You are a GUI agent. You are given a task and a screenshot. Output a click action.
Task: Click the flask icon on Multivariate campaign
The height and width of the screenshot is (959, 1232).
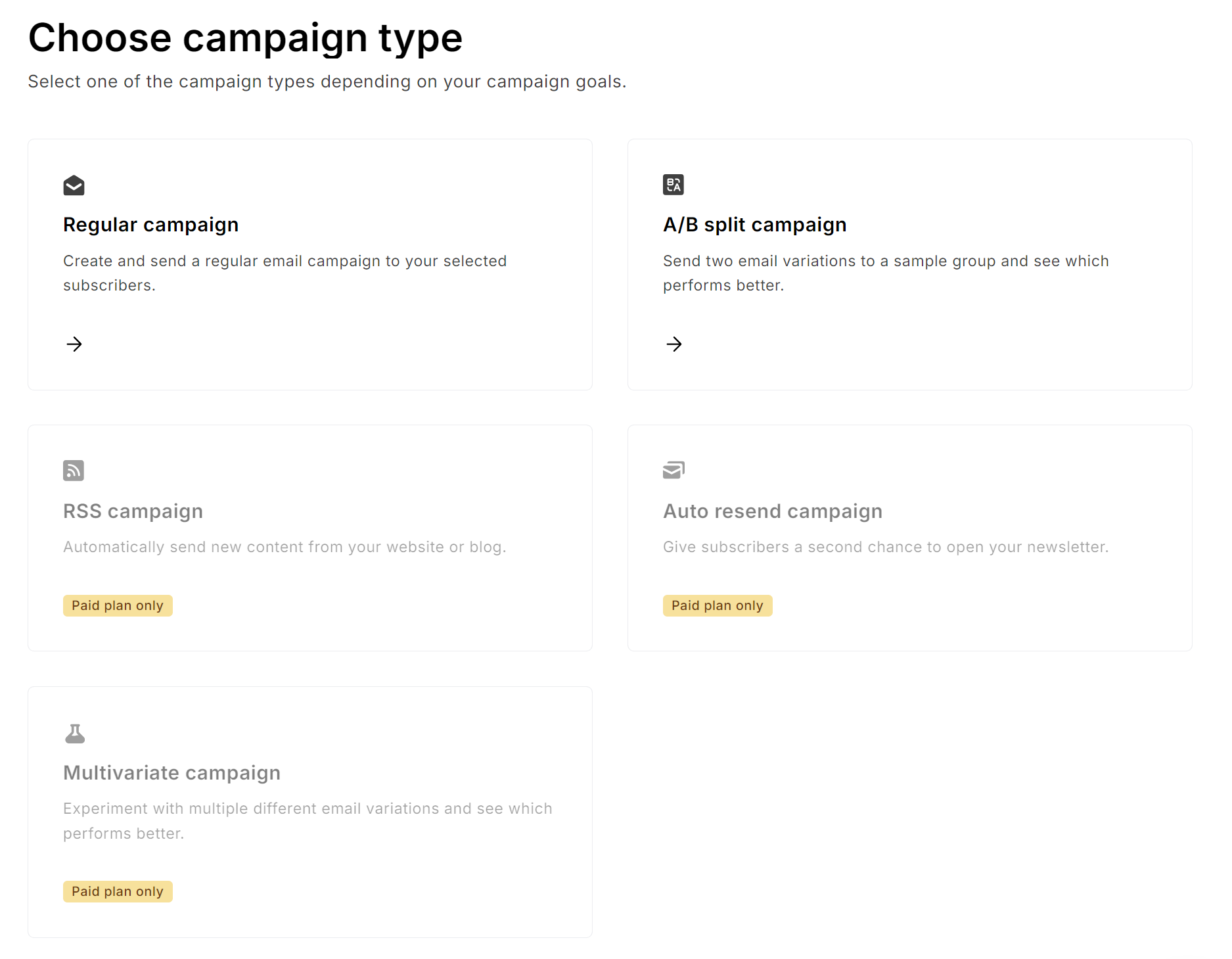coord(74,732)
